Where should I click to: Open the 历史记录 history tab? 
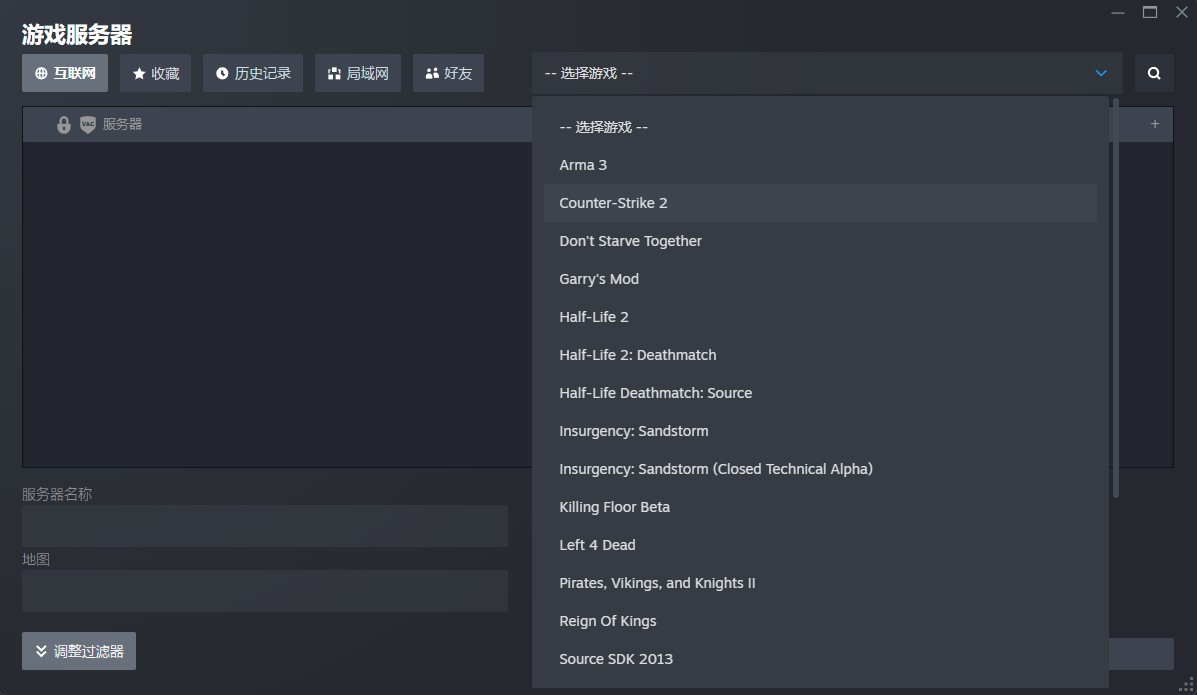[x=253, y=73]
